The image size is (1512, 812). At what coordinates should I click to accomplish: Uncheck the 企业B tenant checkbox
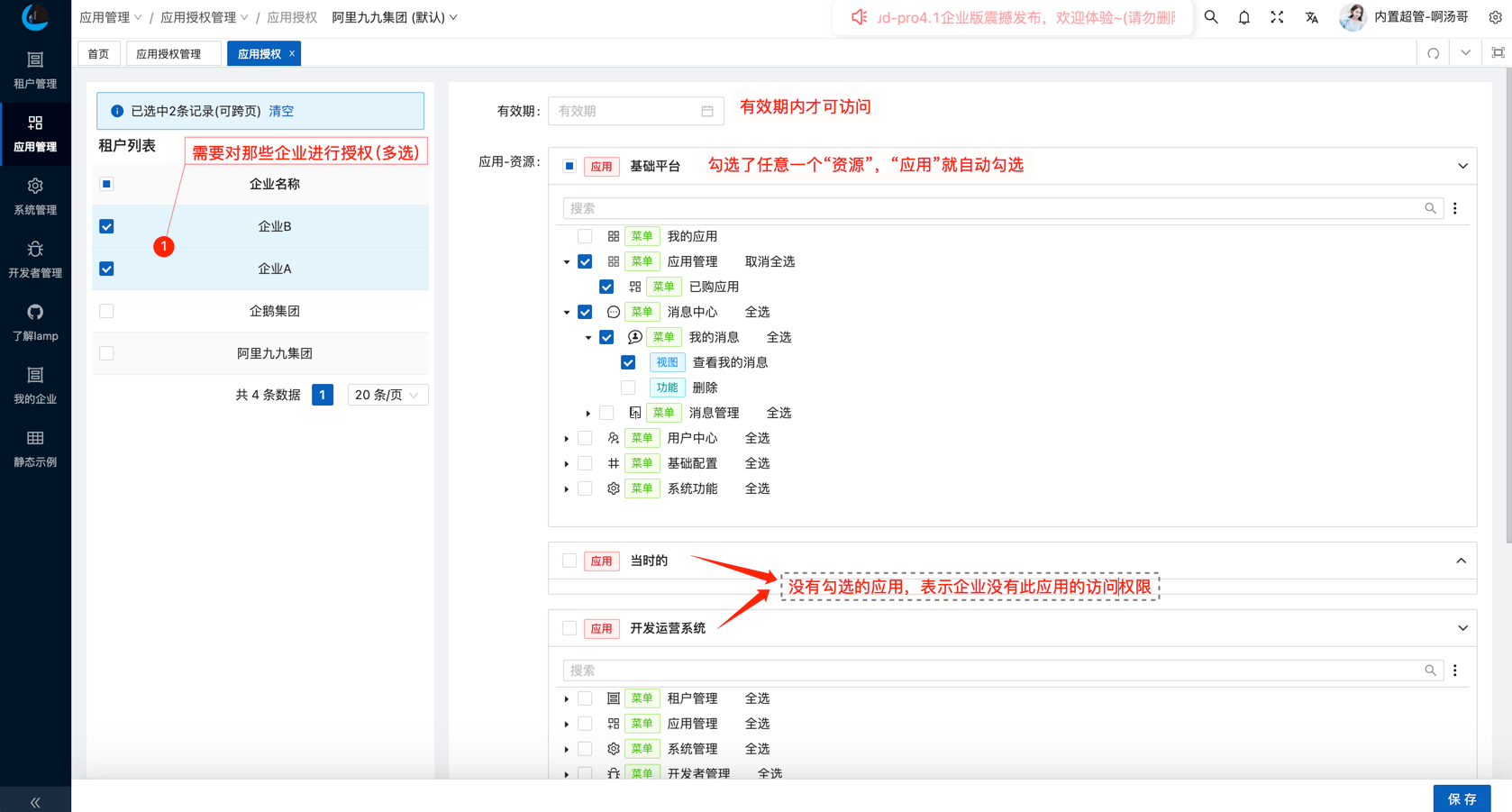click(106, 226)
